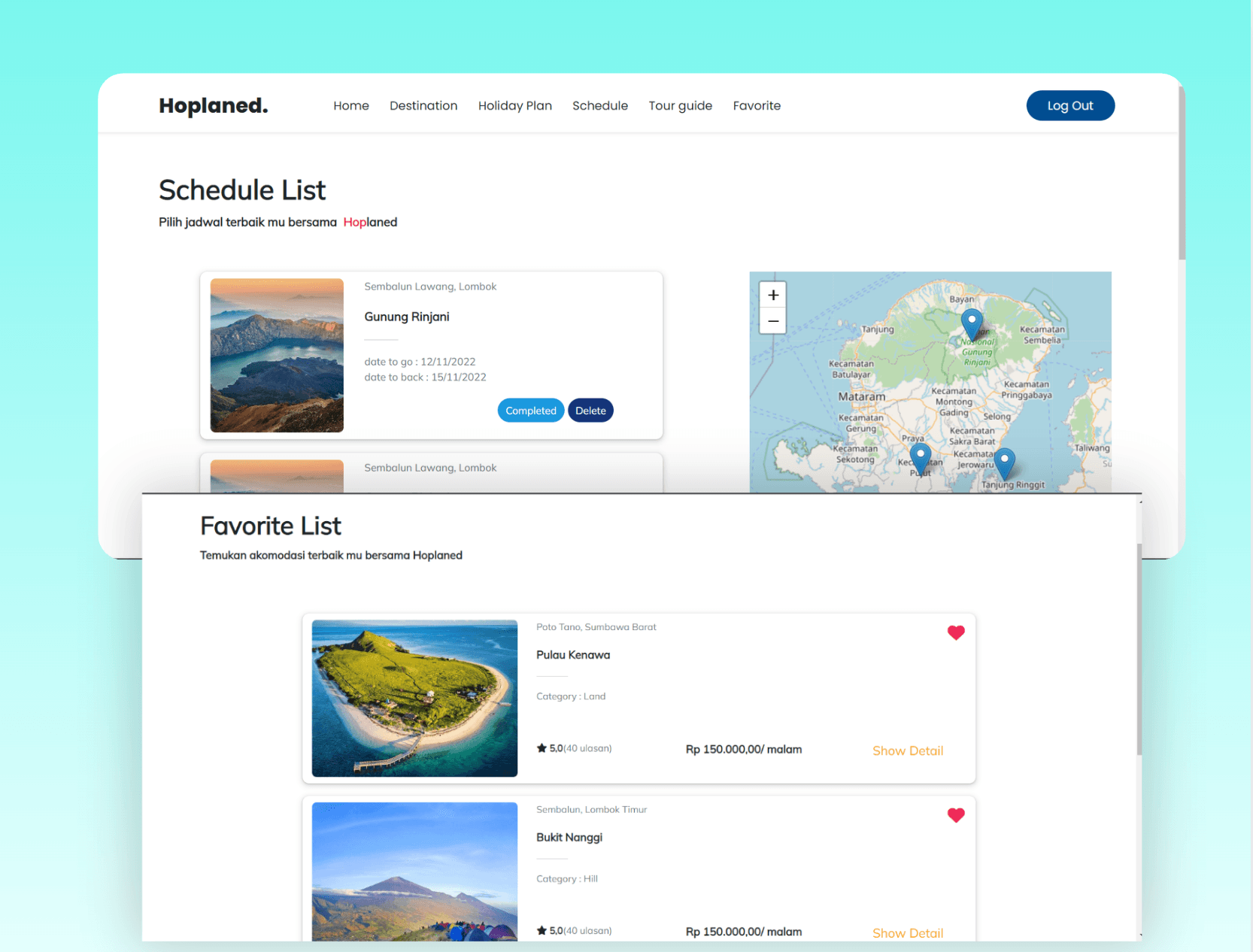The height and width of the screenshot is (952, 1253).
Task: Open the Favorite page
Action: click(x=757, y=105)
